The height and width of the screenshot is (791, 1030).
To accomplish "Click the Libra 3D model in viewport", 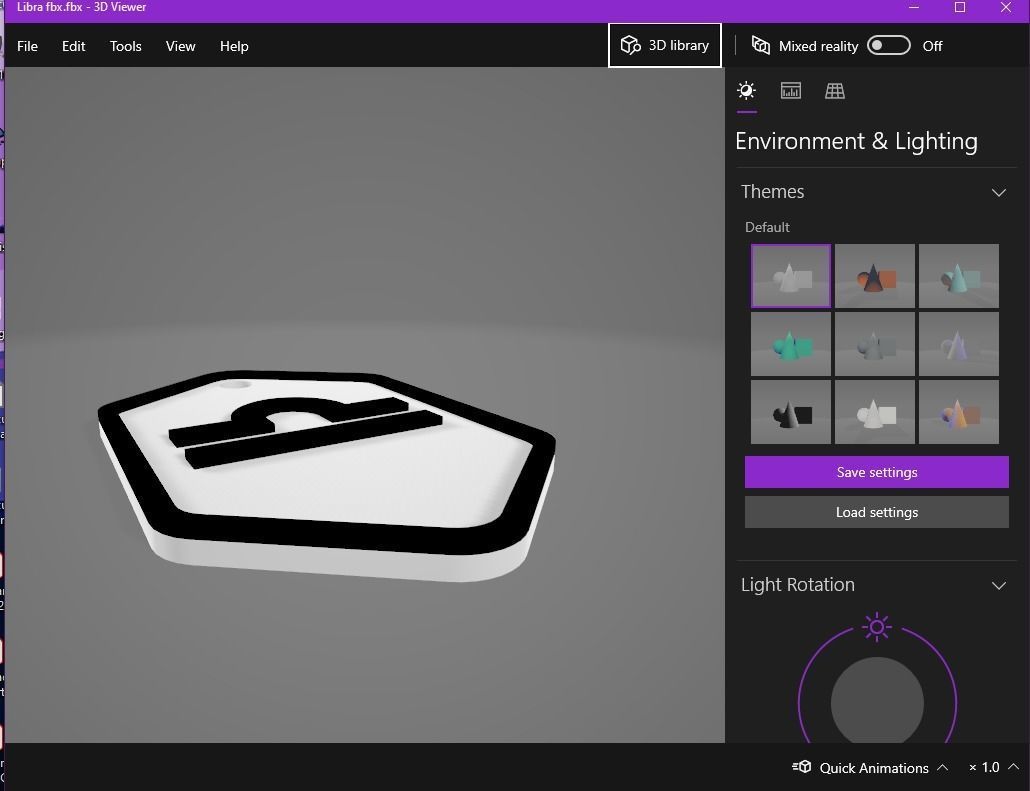I will (326, 476).
